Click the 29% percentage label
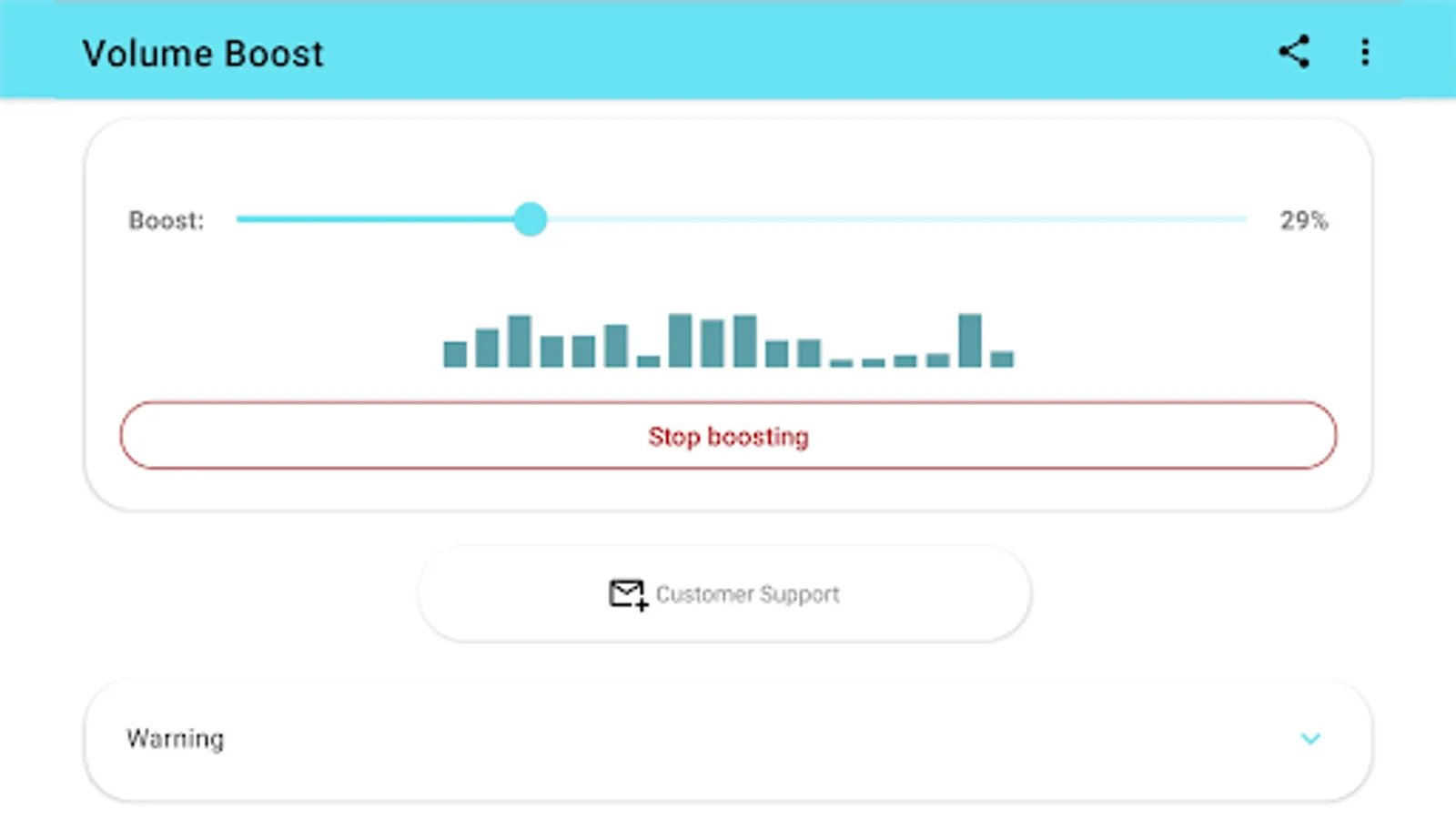The image size is (1456, 819). [x=1304, y=219]
